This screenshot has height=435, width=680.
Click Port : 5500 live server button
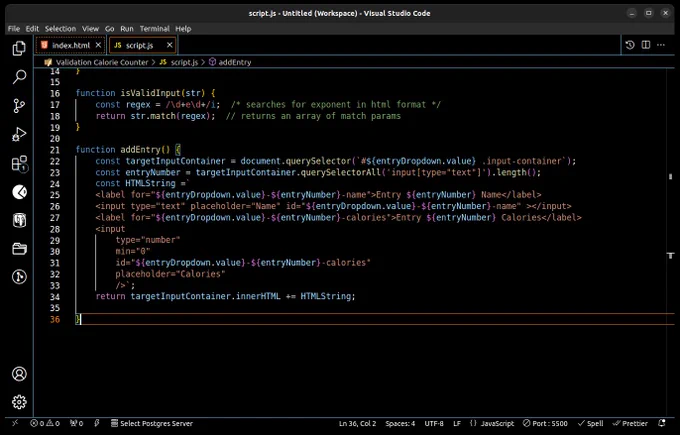545,423
